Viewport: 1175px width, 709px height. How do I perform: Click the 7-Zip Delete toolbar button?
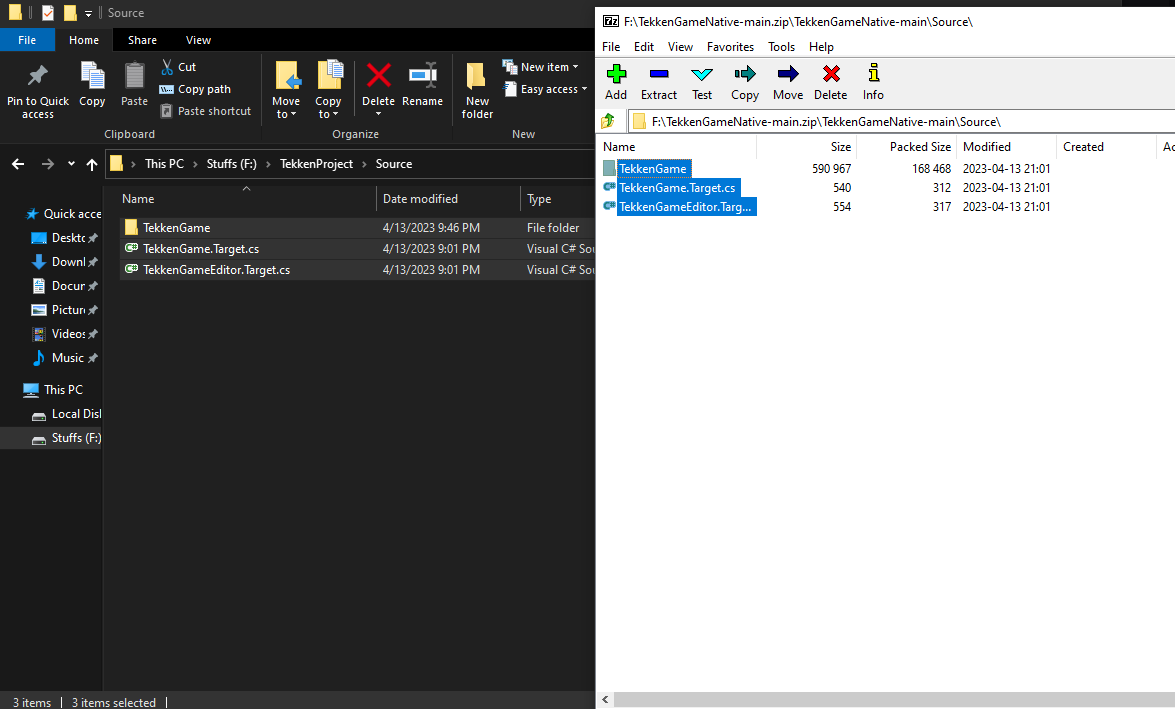(x=830, y=82)
